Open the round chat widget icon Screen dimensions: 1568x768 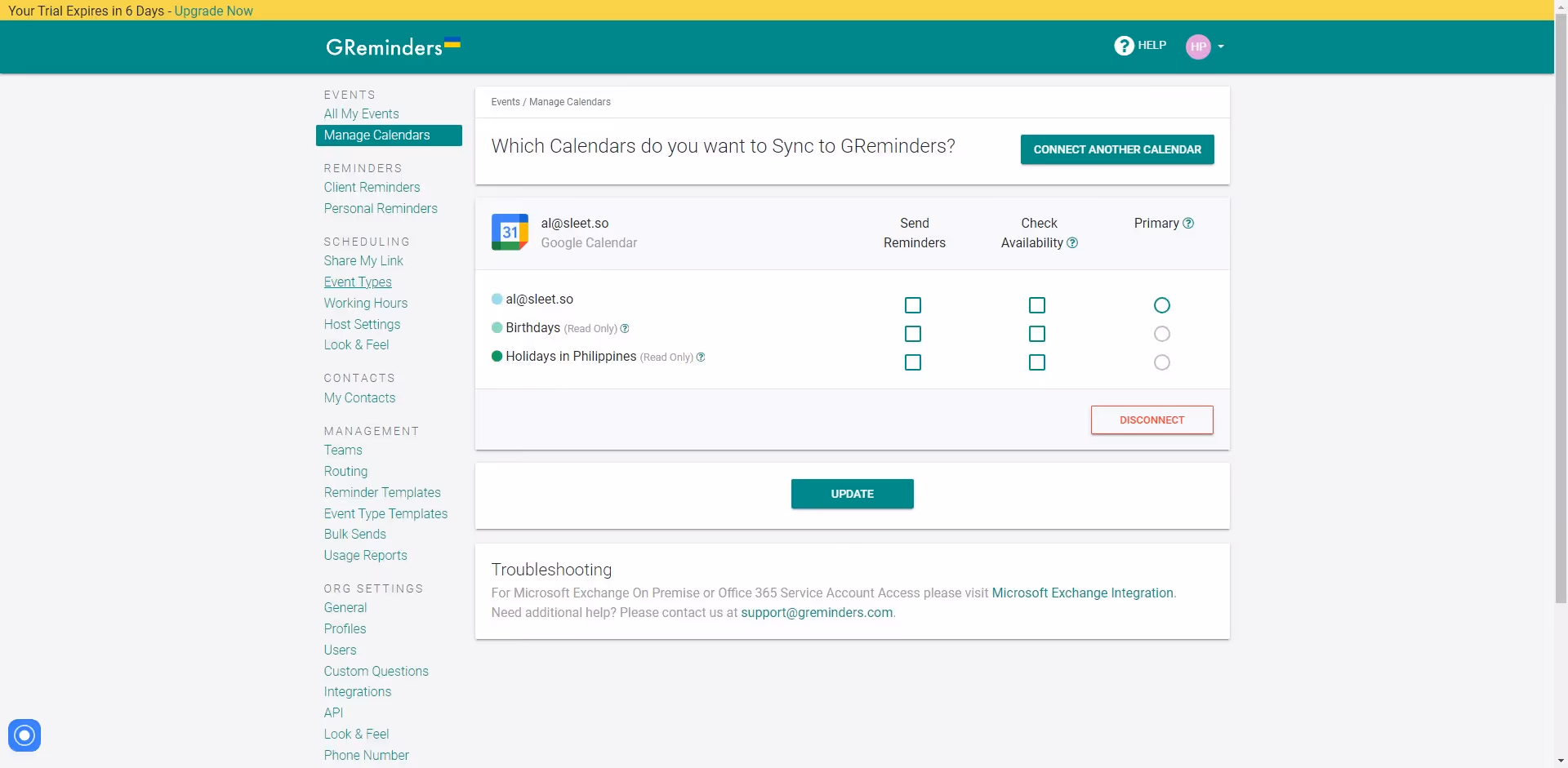[24, 735]
